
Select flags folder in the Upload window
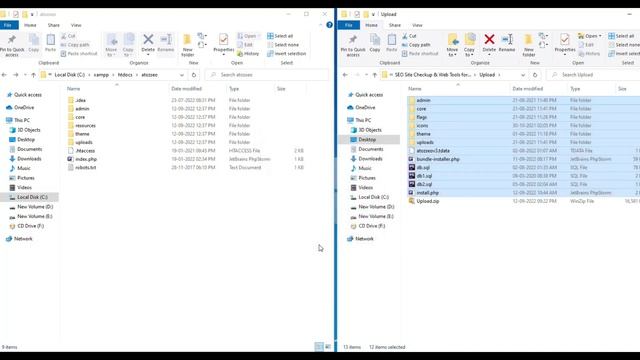pyautogui.click(x=421, y=117)
